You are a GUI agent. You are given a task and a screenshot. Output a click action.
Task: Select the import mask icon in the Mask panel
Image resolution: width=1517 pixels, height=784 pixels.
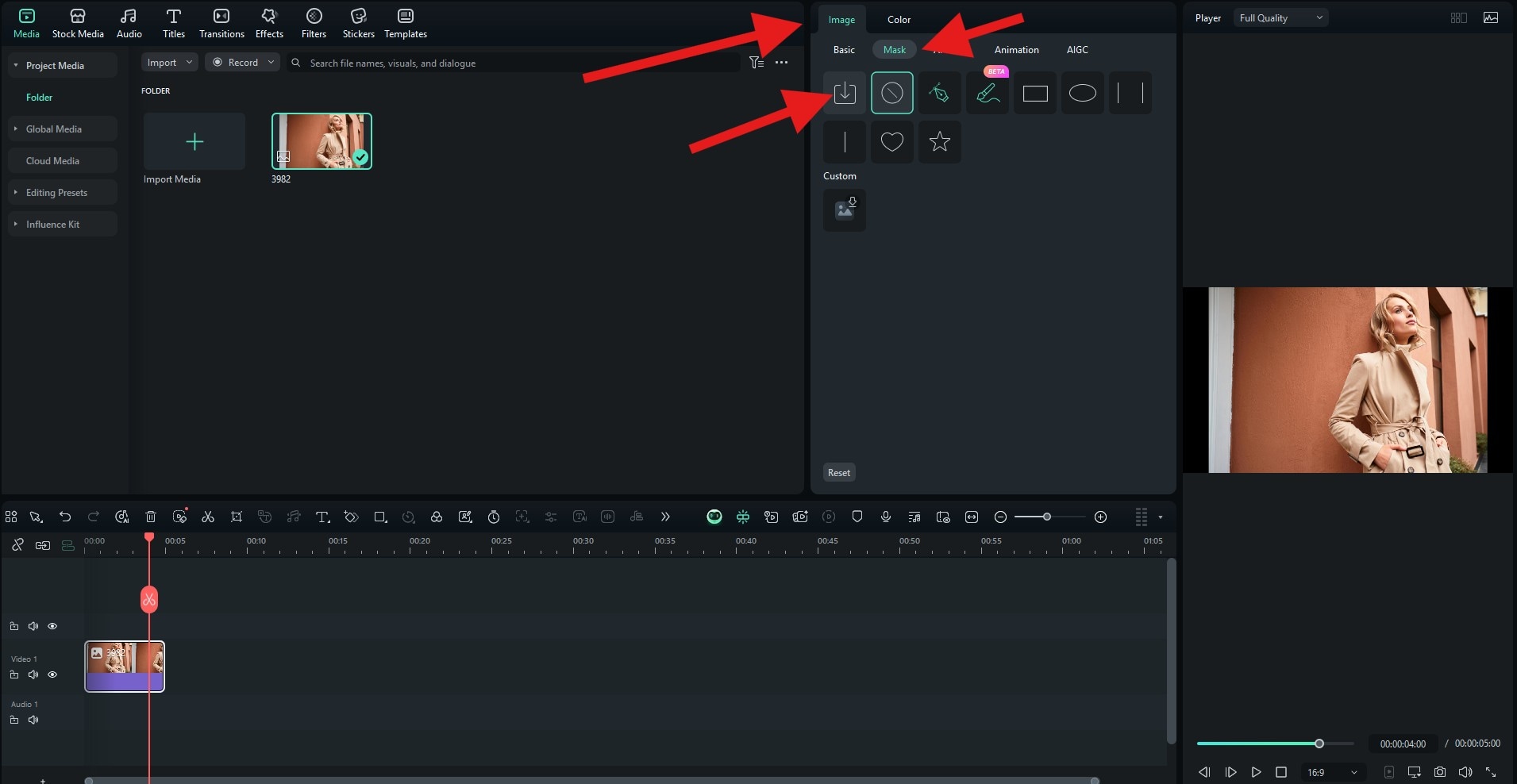tap(845, 93)
